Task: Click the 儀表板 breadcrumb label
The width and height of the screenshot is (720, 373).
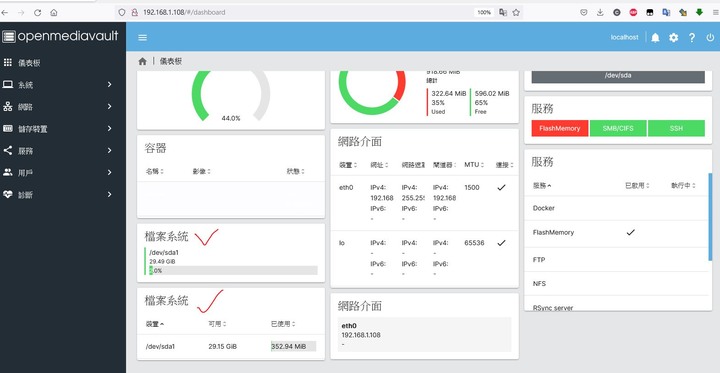Action: (x=171, y=61)
